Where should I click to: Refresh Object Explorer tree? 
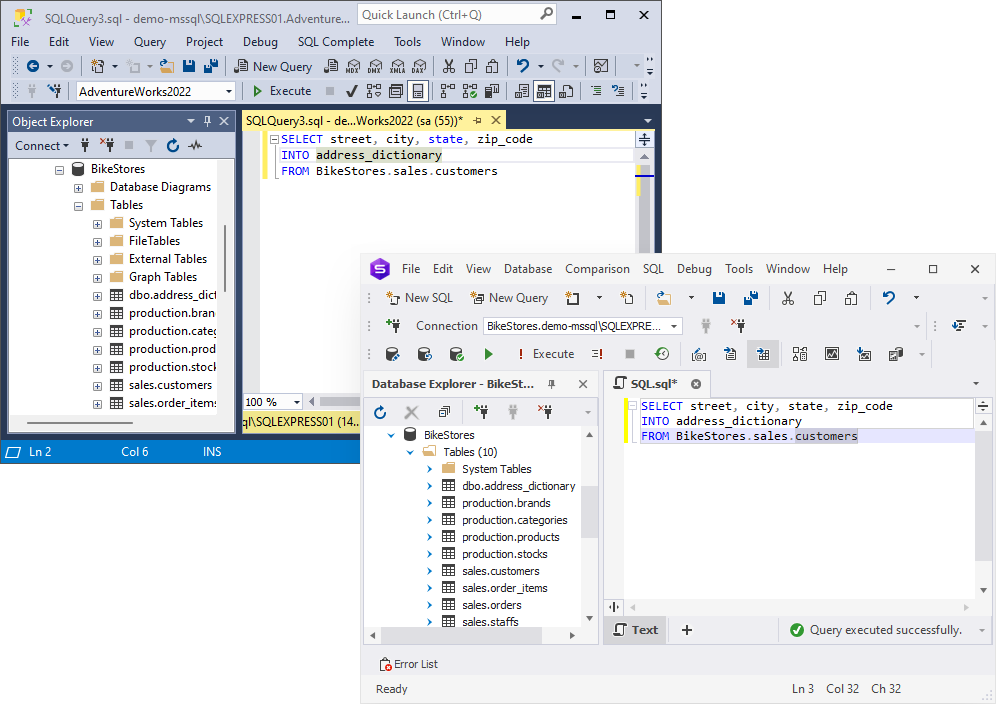[173, 146]
